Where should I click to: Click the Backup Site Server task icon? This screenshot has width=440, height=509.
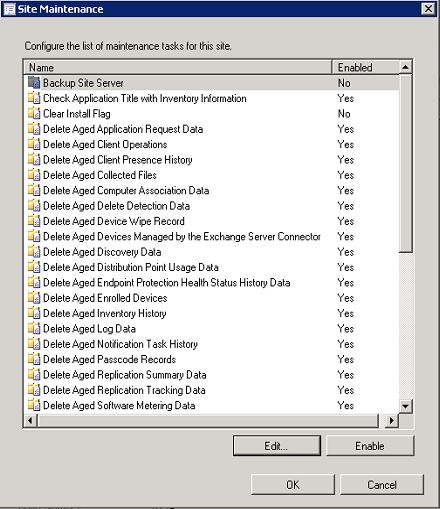point(34,83)
